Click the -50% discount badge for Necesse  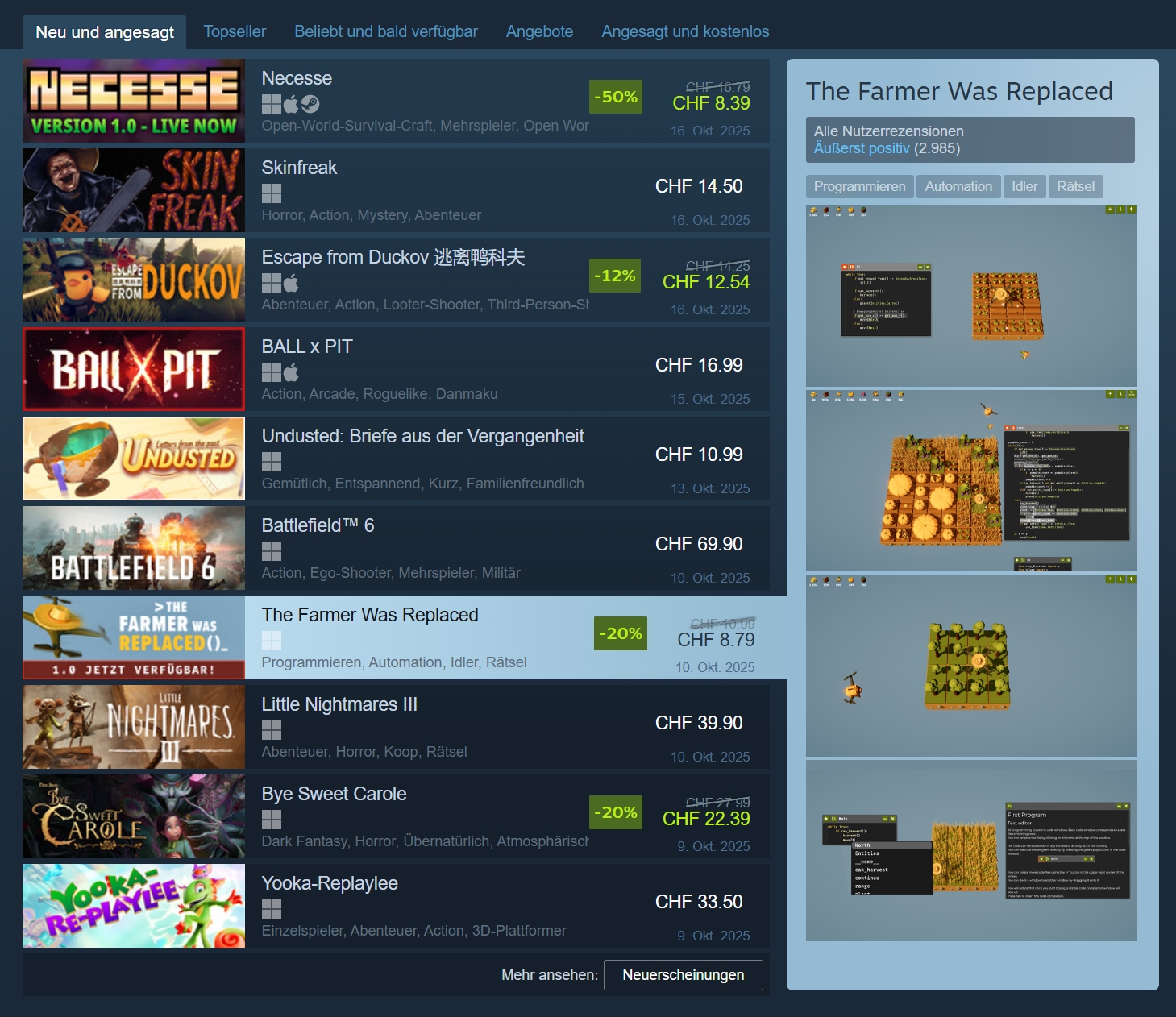[x=616, y=97]
